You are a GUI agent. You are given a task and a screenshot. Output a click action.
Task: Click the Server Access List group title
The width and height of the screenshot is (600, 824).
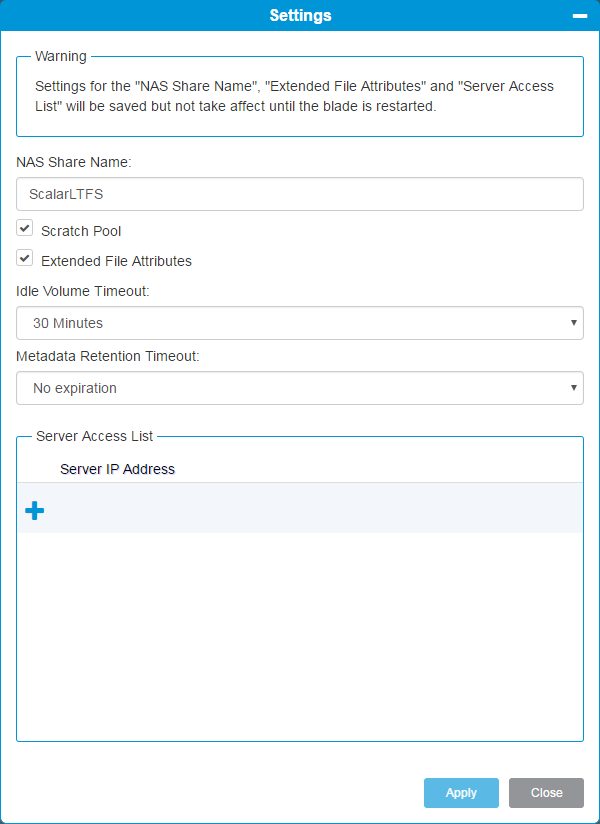coord(94,436)
